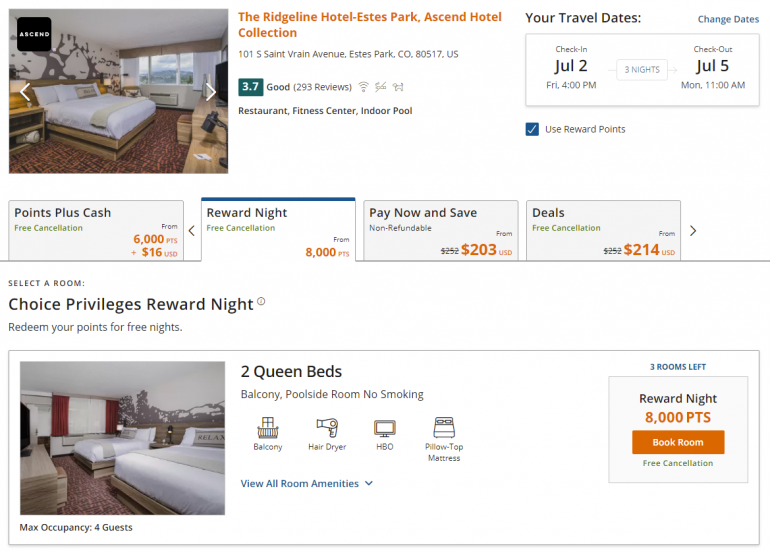This screenshot has height=553, width=770.
Task: Expand View All Room Amenities
Action: point(306,484)
